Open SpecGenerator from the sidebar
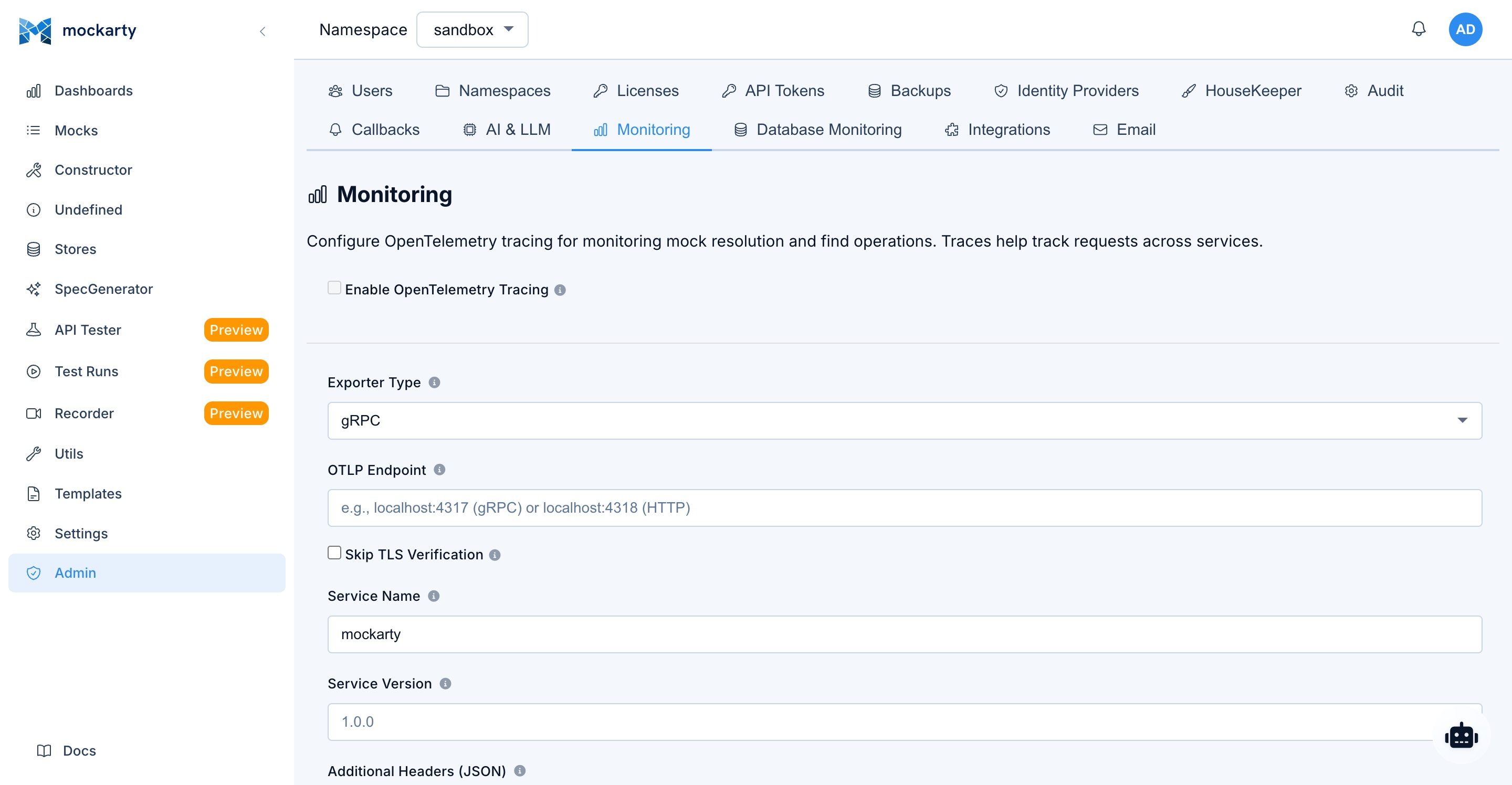 [147, 289]
